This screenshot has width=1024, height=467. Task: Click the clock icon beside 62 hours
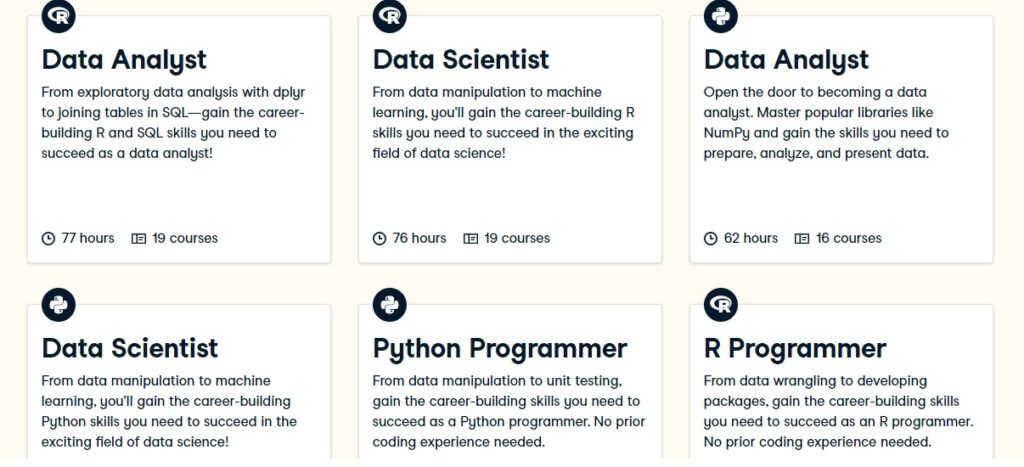711,238
